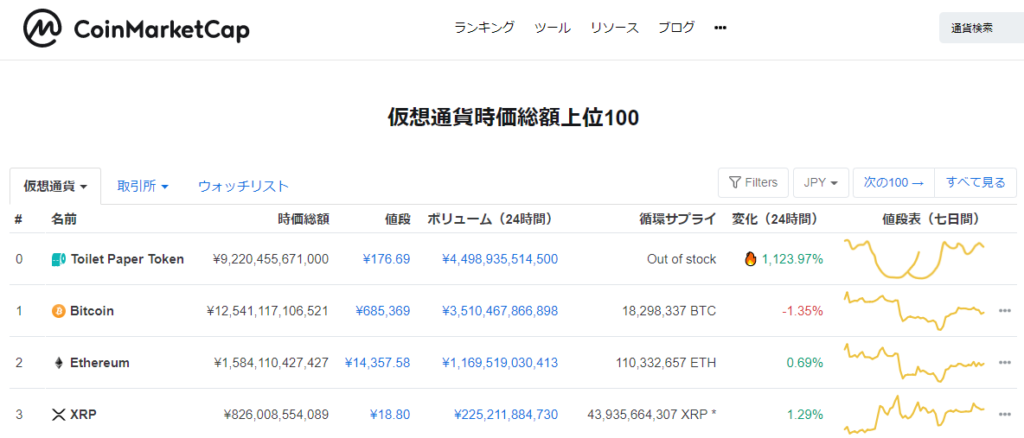The width and height of the screenshot is (1024, 438).
Task: Click the Bitcoin price ¥685,369
Action: (383, 311)
